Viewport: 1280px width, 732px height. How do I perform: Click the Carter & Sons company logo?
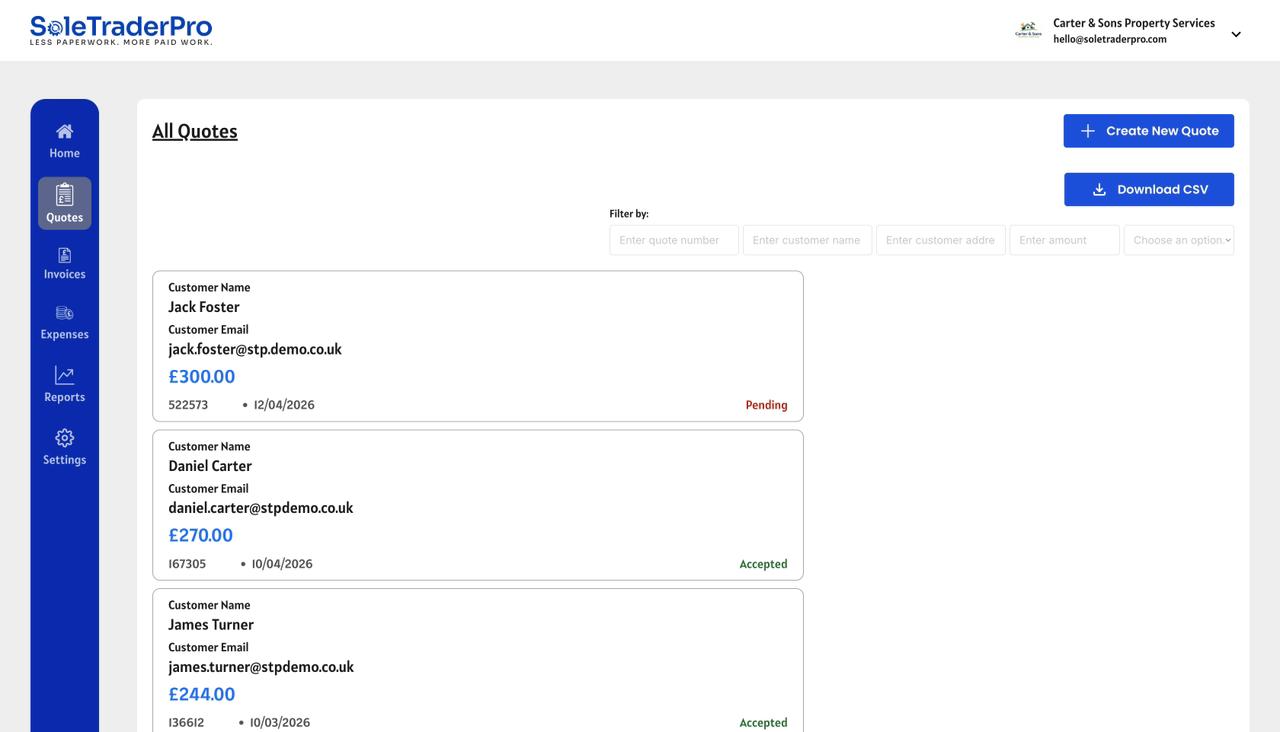tap(1028, 31)
